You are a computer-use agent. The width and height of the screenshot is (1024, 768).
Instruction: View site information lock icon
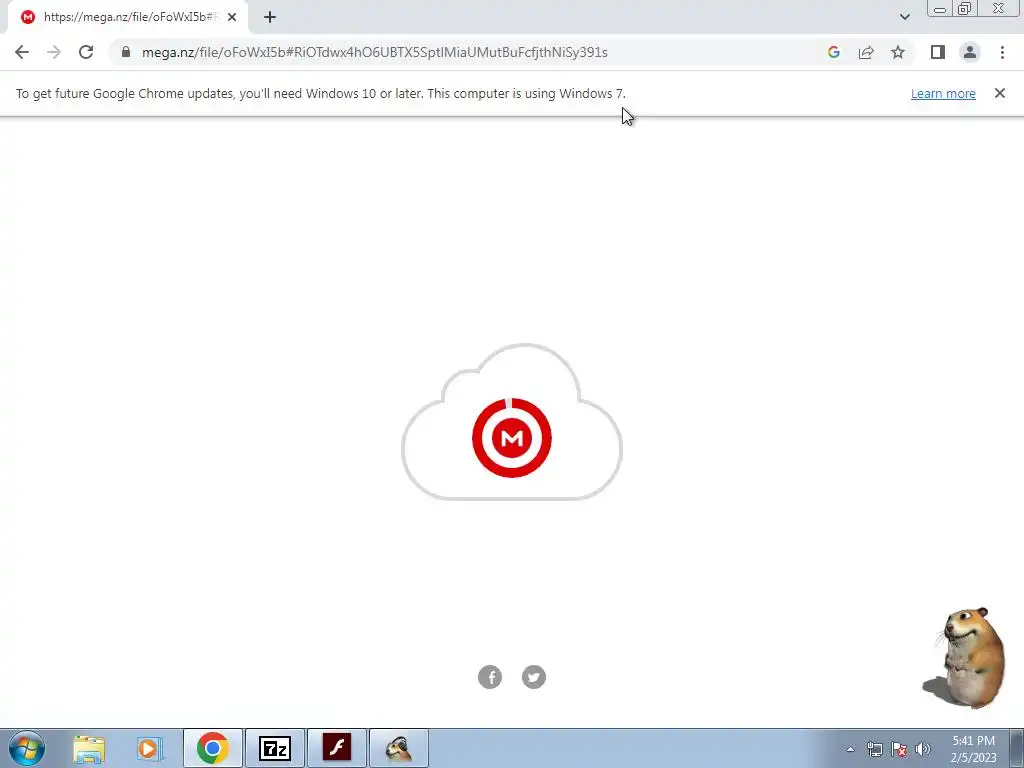[126, 52]
